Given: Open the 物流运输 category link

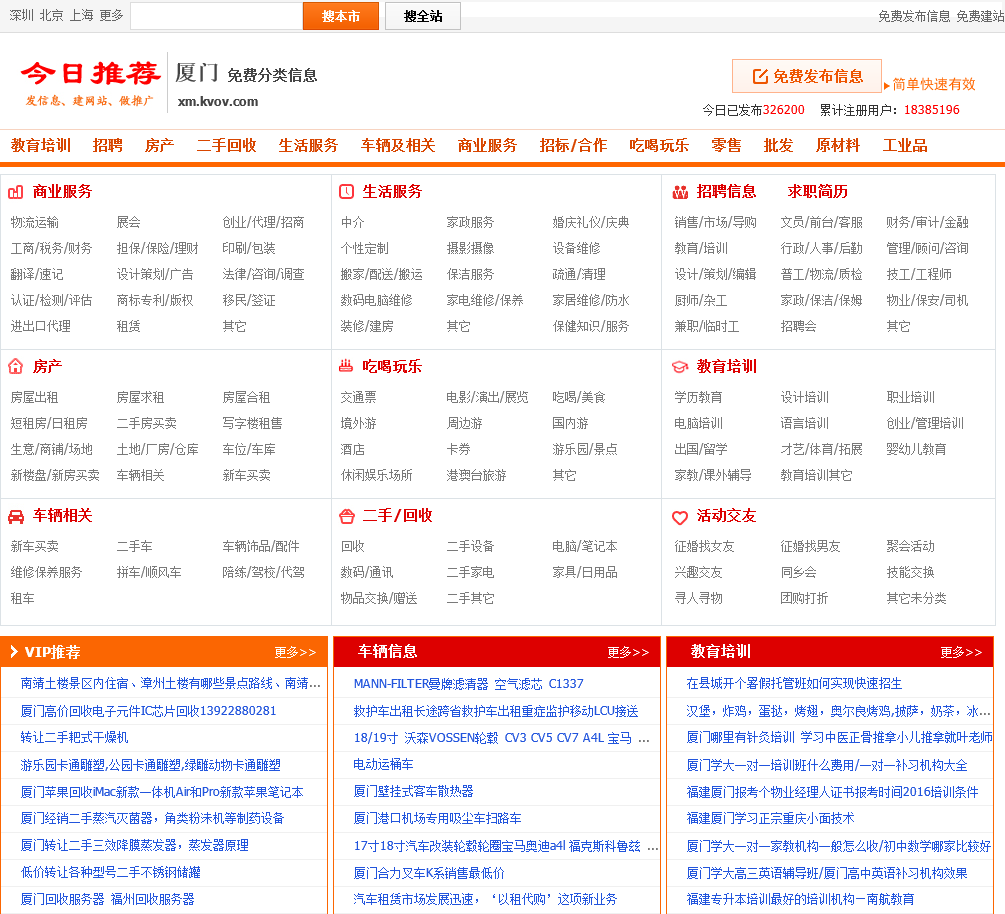Looking at the screenshot, I should tap(35, 222).
